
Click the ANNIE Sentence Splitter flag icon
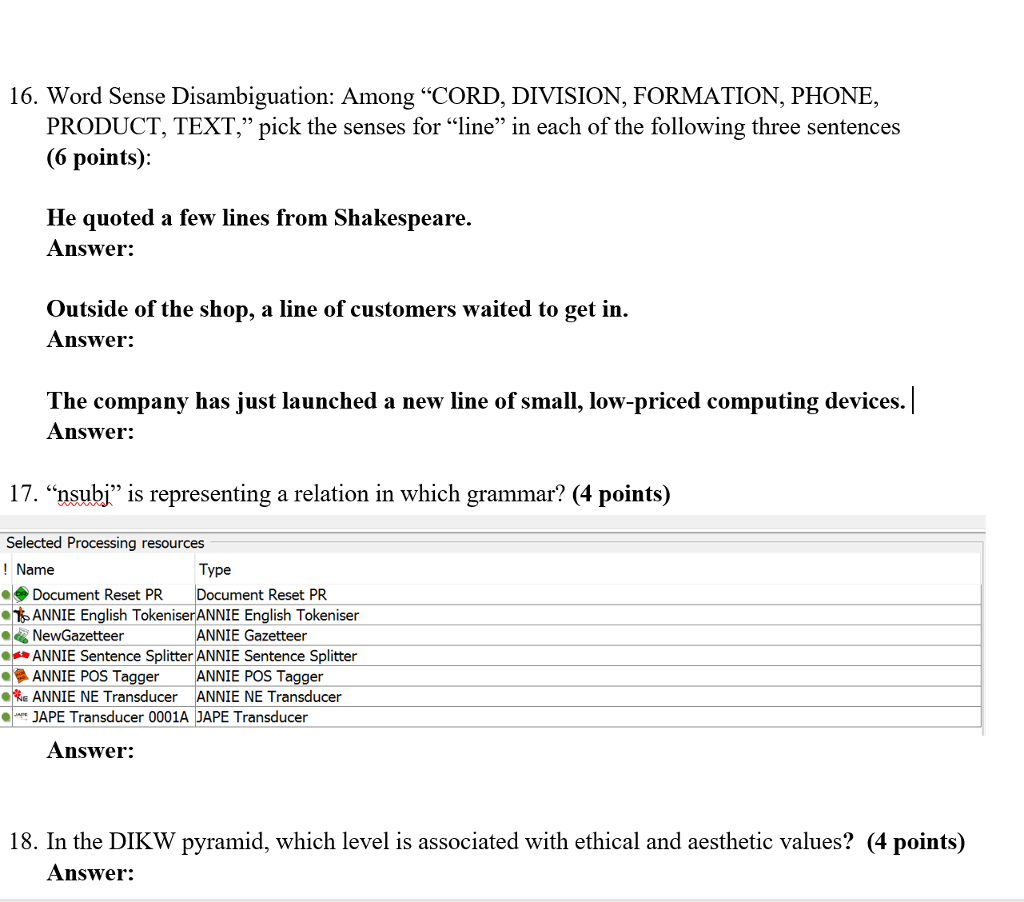coord(22,655)
